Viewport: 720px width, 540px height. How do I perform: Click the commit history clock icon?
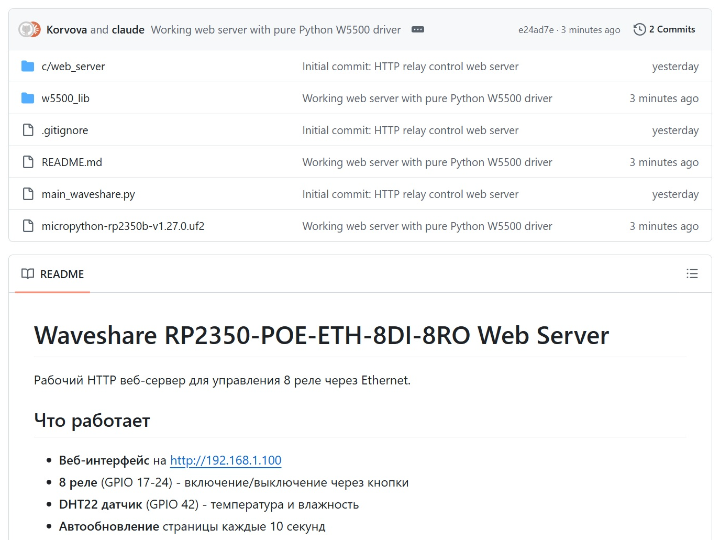pos(640,30)
